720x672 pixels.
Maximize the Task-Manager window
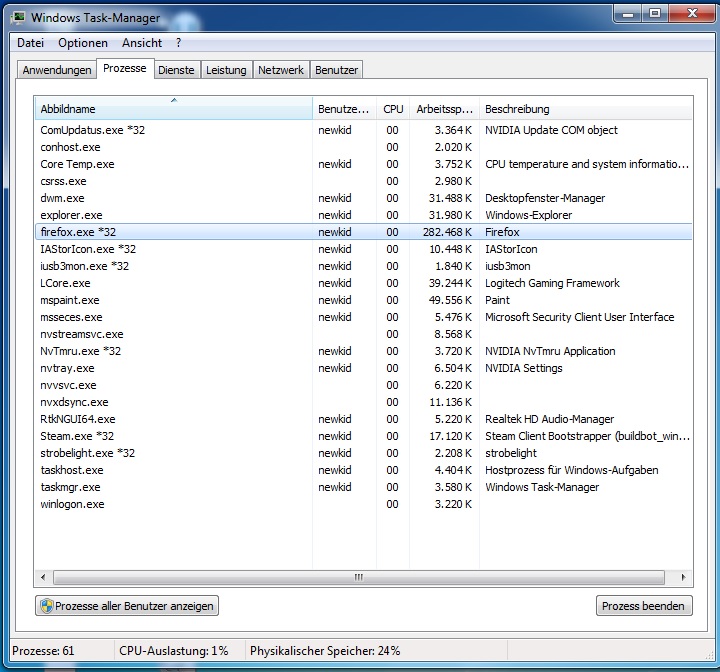click(655, 14)
